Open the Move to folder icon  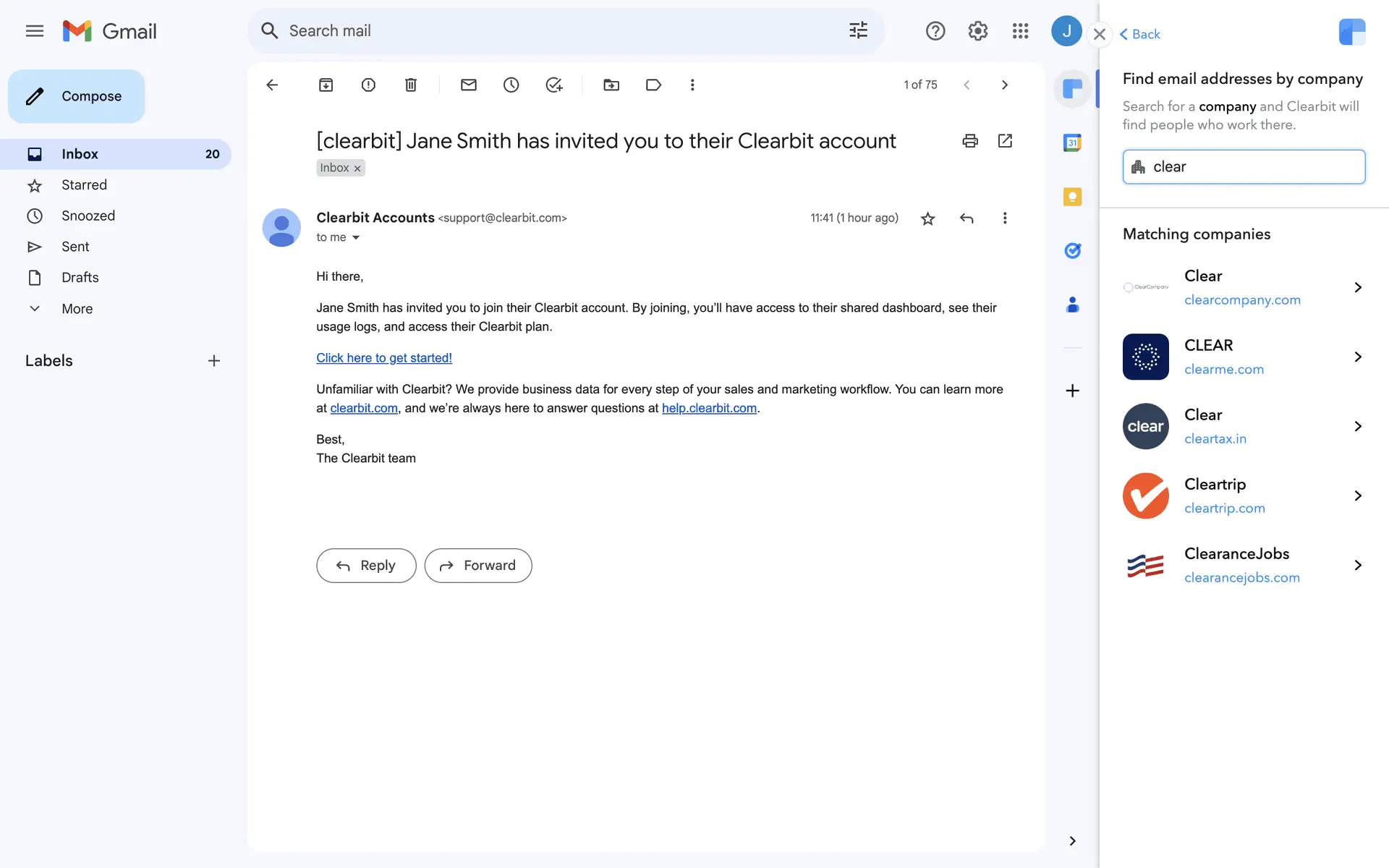[x=611, y=85]
